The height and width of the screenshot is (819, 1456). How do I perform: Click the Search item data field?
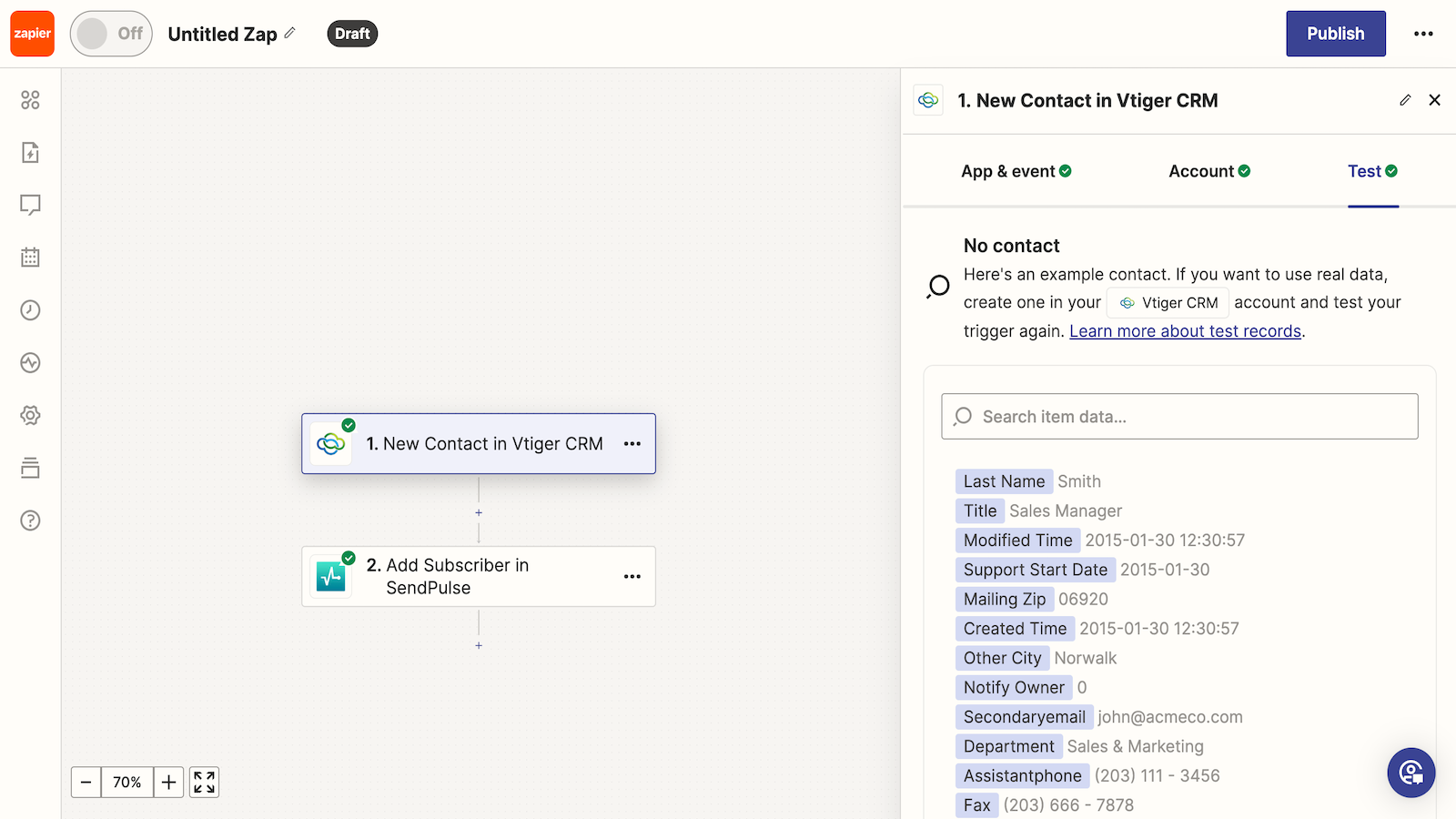pos(1179,417)
